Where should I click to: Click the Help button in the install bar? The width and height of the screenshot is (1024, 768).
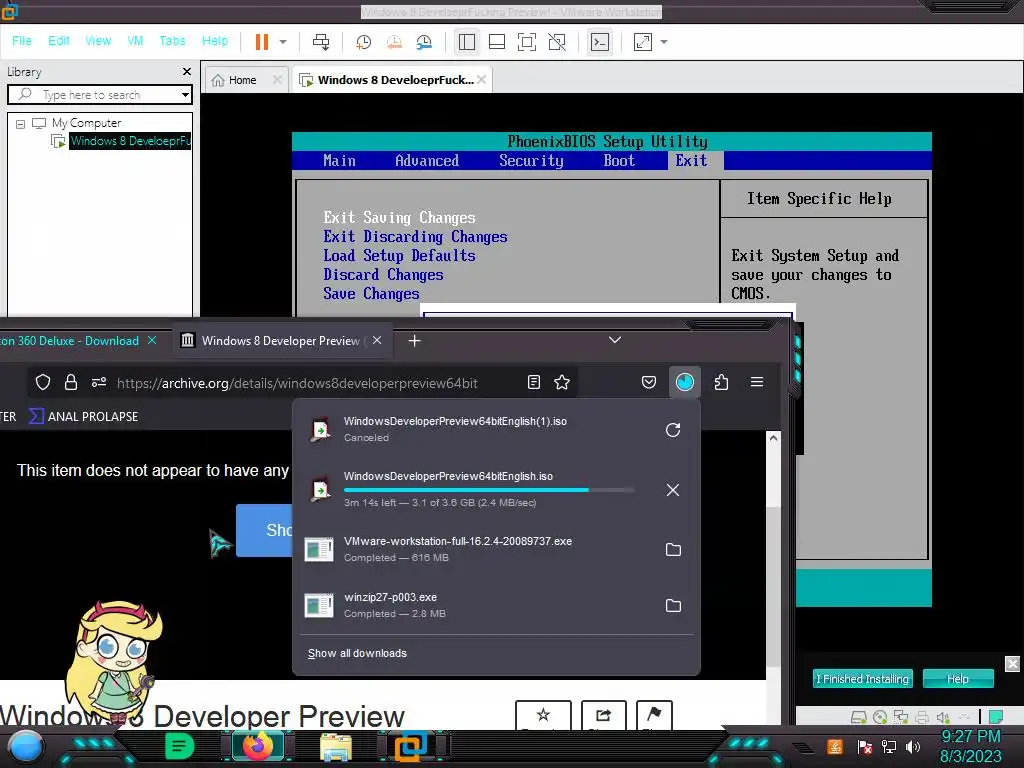click(x=958, y=679)
